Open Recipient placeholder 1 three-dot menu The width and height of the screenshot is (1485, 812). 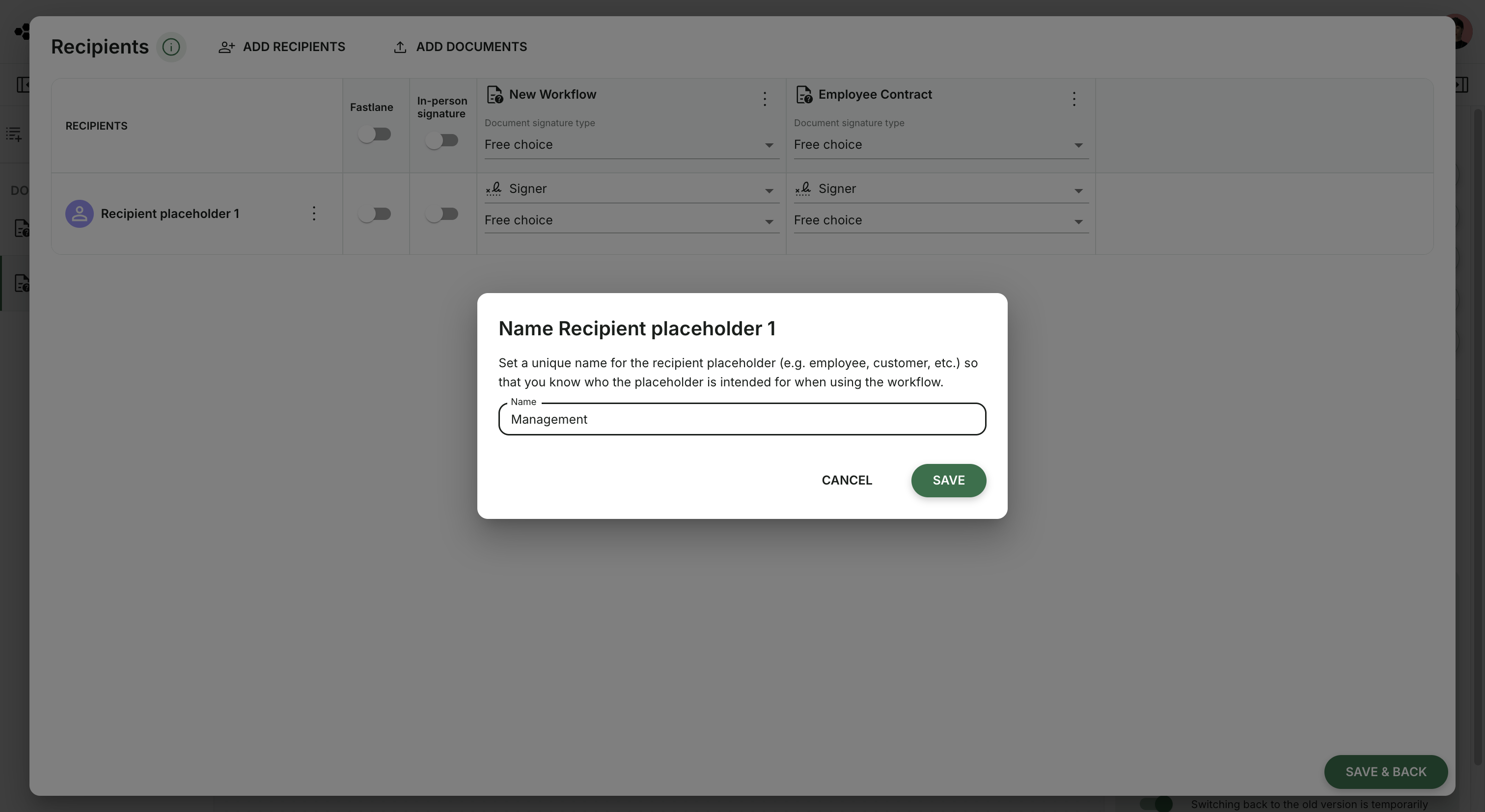click(x=314, y=214)
